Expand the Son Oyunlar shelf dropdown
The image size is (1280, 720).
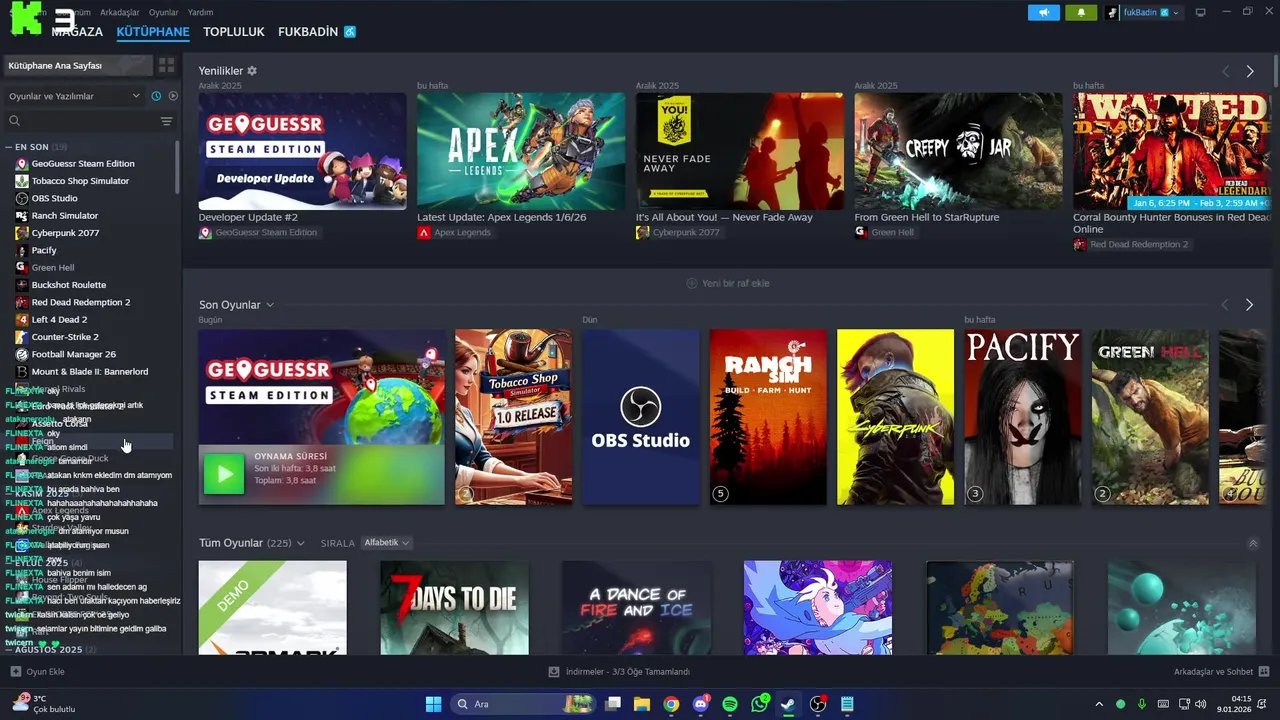click(270, 305)
